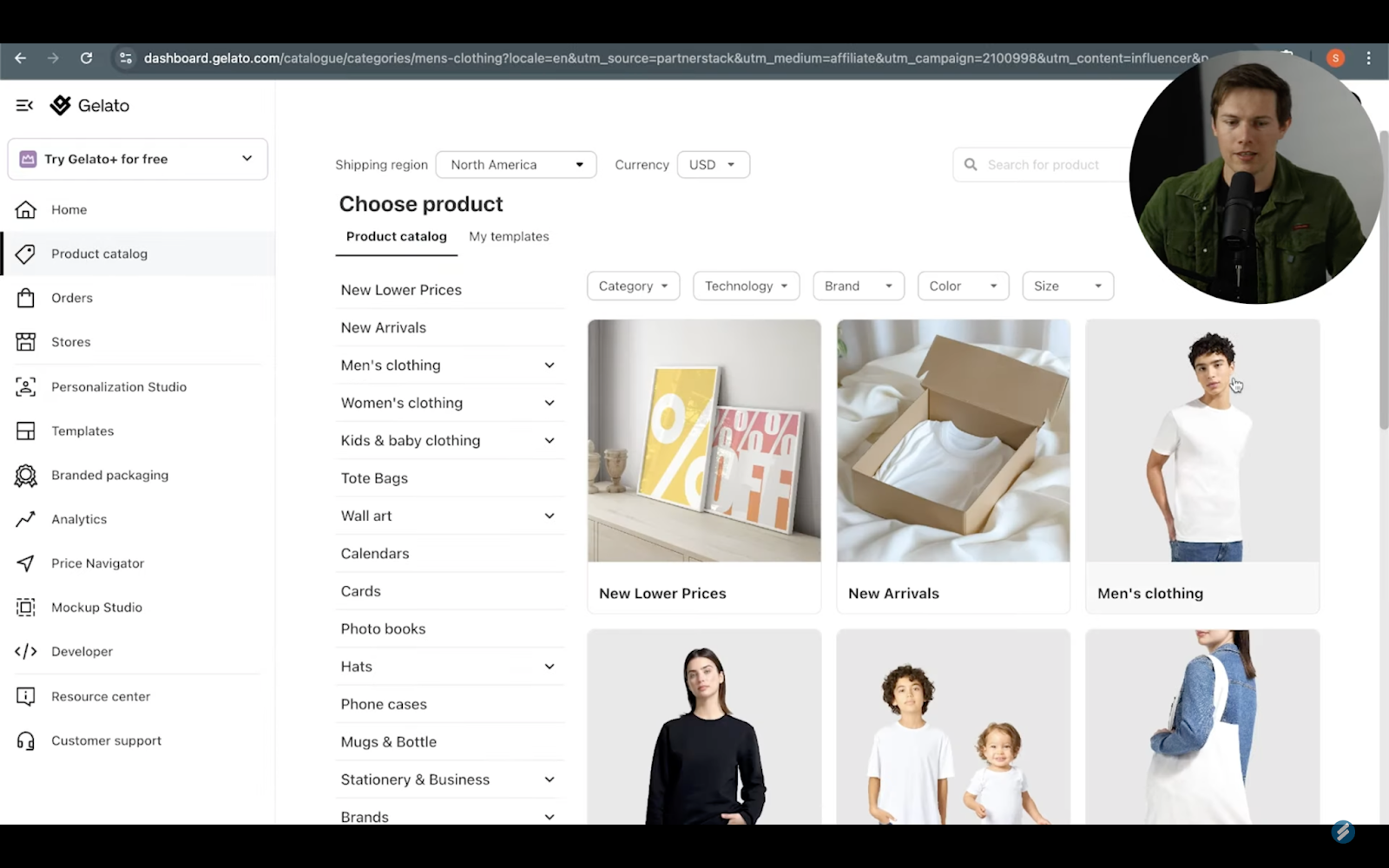The height and width of the screenshot is (868, 1389).
Task: Open Price Navigator arrow icon
Action: [26, 563]
